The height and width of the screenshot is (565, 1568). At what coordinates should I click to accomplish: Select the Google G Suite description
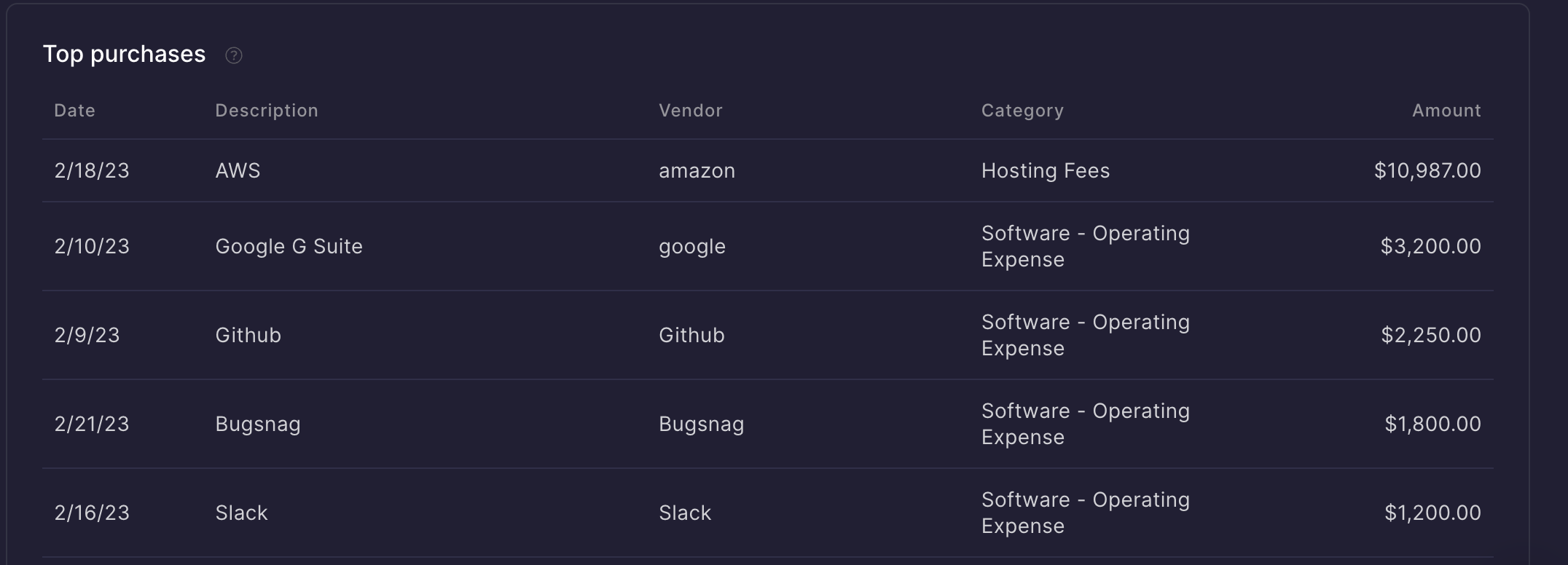pyautogui.click(x=289, y=247)
